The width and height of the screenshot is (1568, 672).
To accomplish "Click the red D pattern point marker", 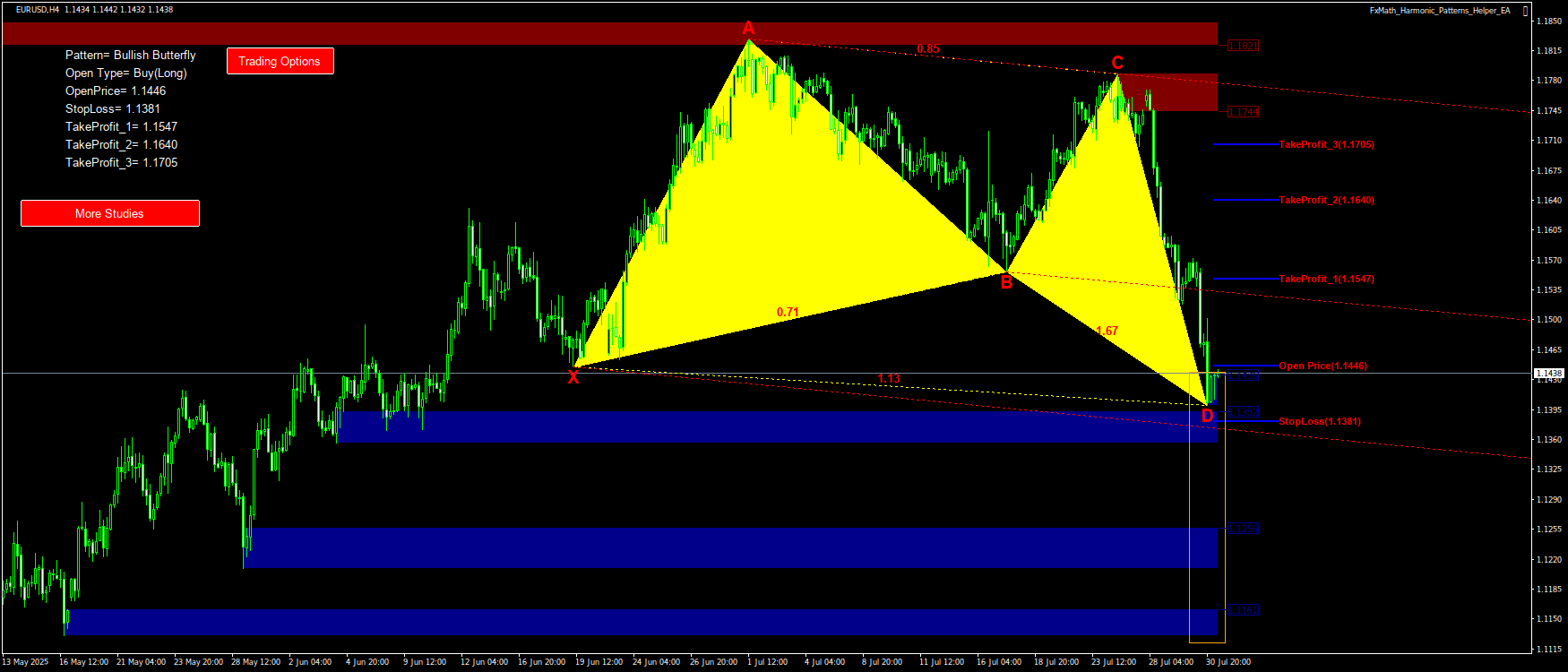I will [x=1207, y=416].
